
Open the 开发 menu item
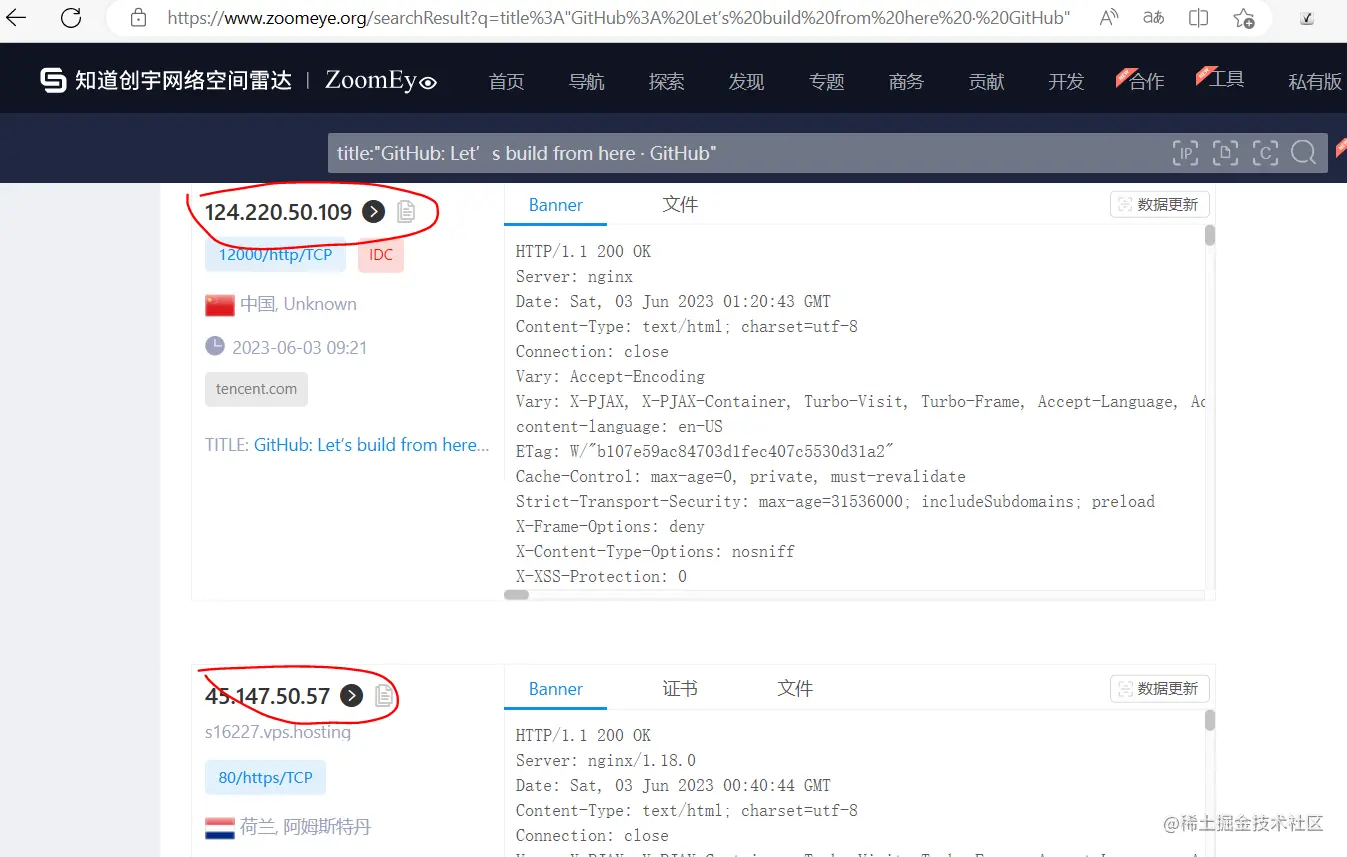point(1066,82)
